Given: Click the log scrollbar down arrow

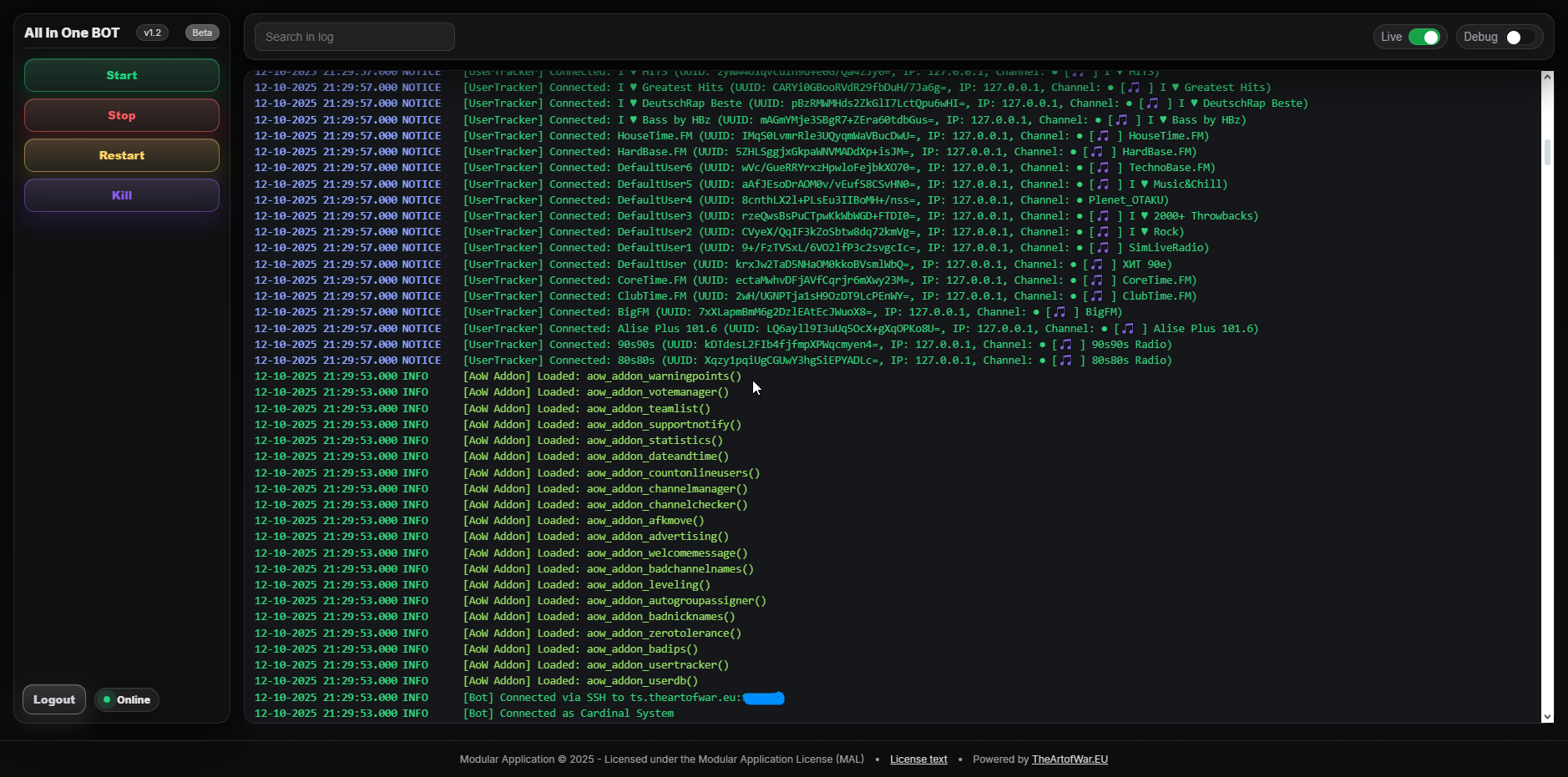Looking at the screenshot, I should click(x=1547, y=716).
